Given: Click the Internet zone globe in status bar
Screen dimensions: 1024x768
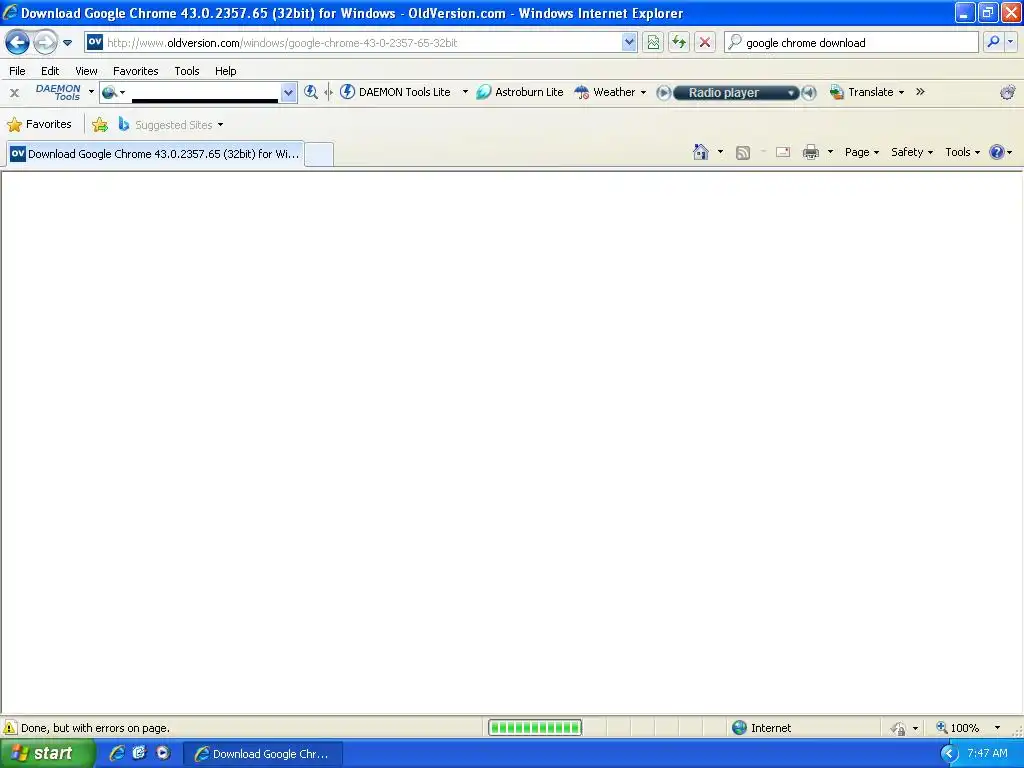Looking at the screenshot, I should pos(739,728).
